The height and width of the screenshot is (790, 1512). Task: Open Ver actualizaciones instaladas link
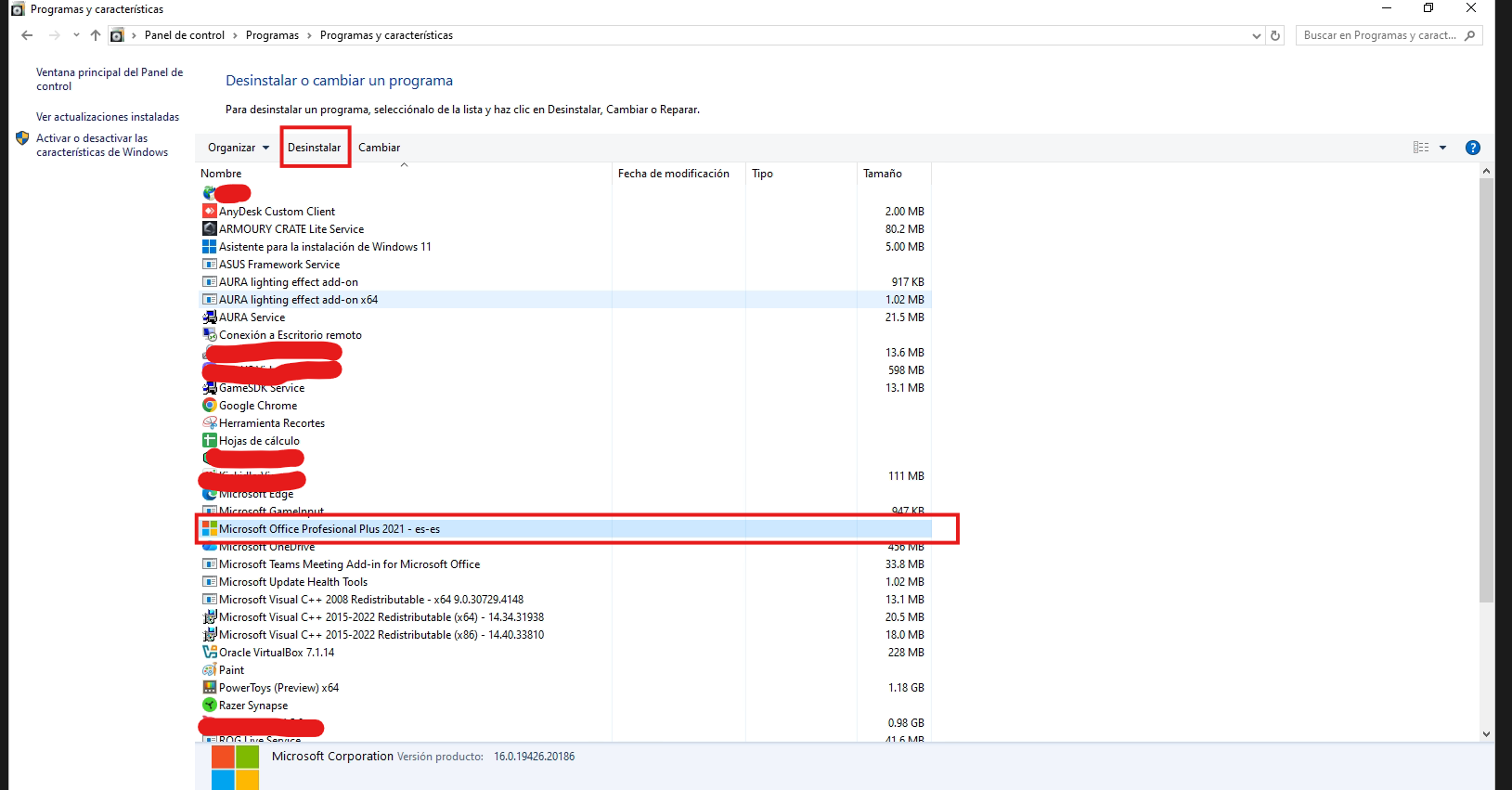tap(108, 117)
